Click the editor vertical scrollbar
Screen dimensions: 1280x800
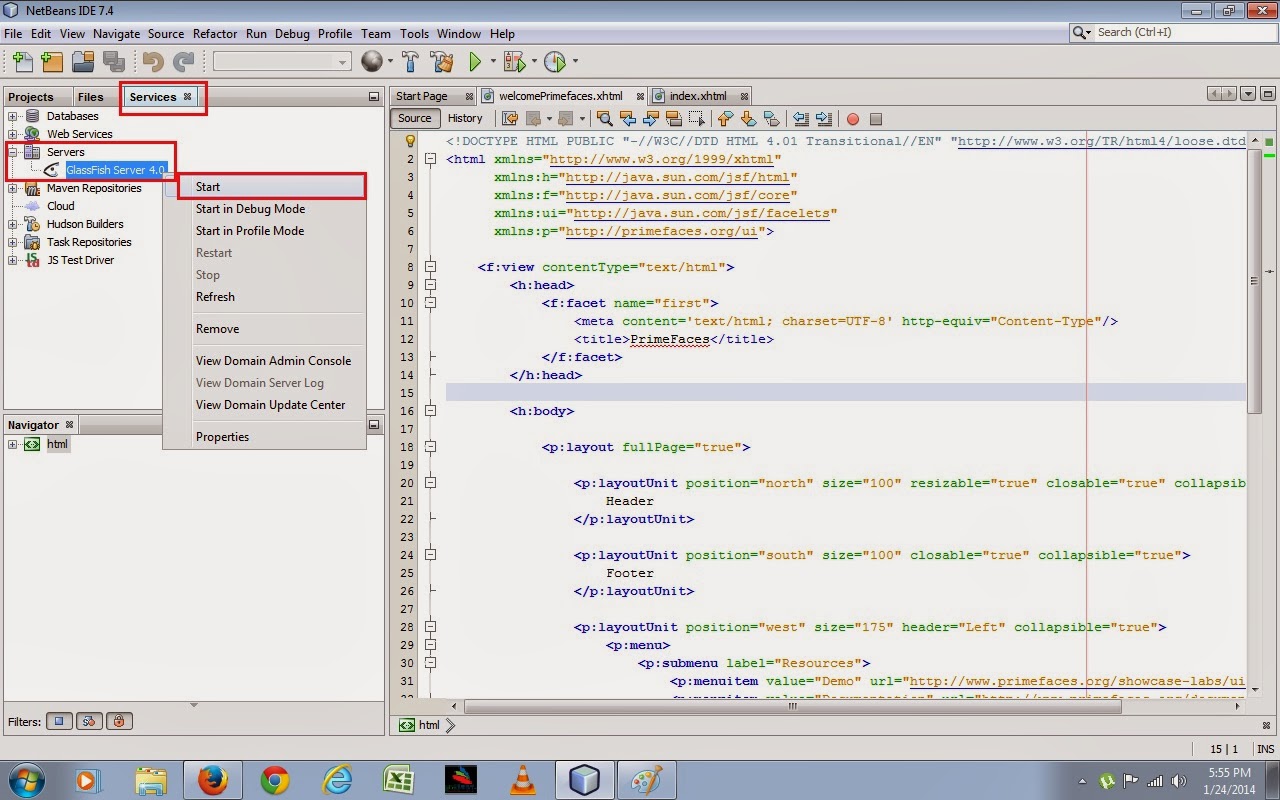coord(1255,283)
